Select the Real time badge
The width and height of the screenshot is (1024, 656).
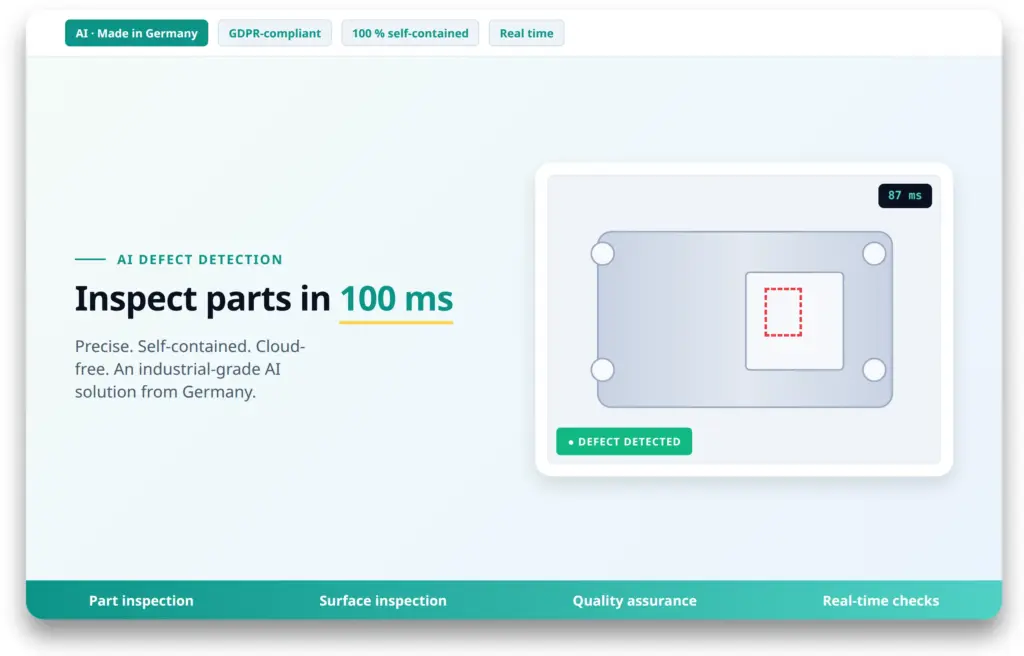click(x=526, y=33)
